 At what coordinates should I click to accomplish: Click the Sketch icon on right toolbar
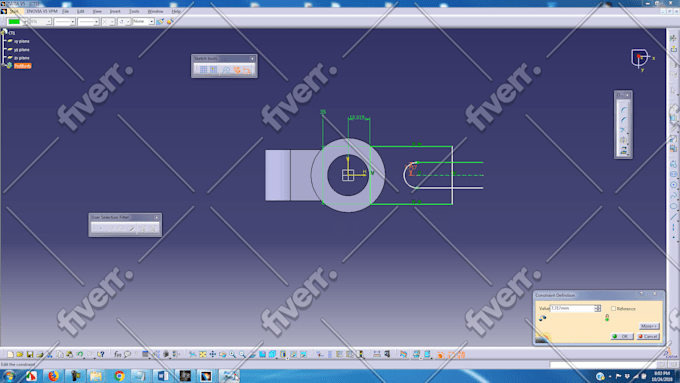tap(673, 39)
